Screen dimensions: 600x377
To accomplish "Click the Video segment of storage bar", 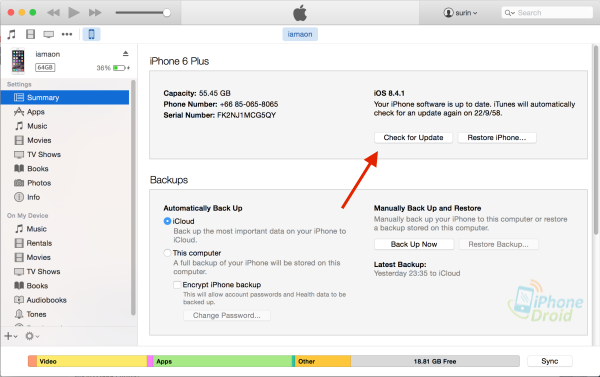I will click(x=92, y=361).
